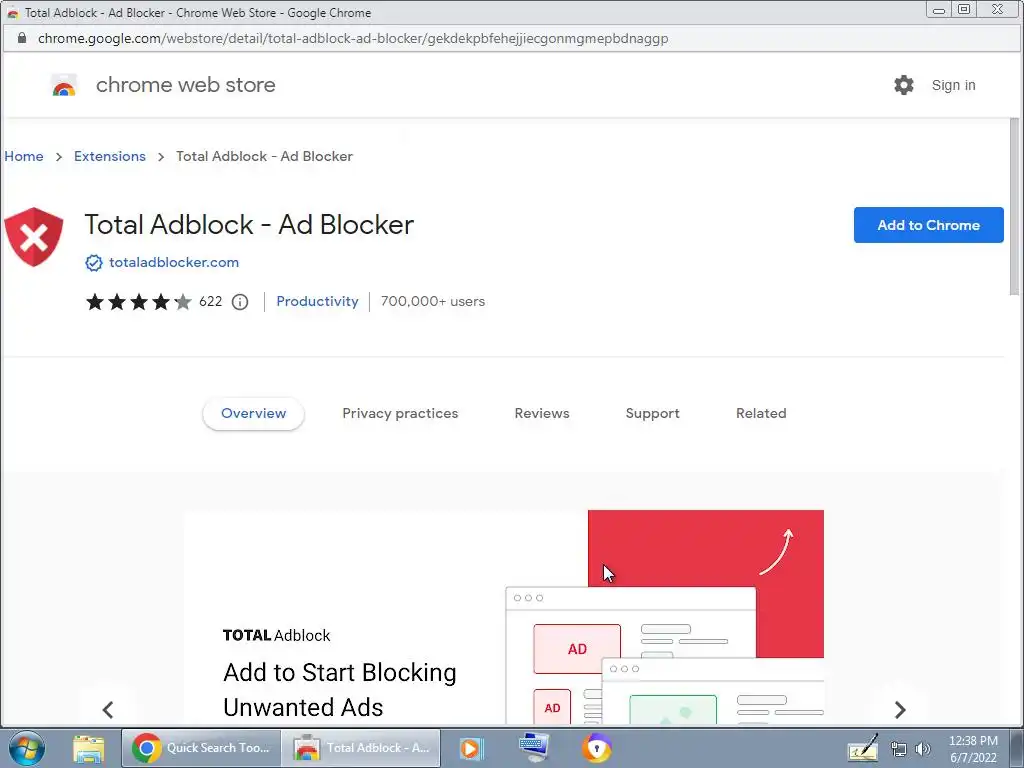This screenshot has height=768, width=1024.
Task: Select the Overview tab
Action: 253,413
